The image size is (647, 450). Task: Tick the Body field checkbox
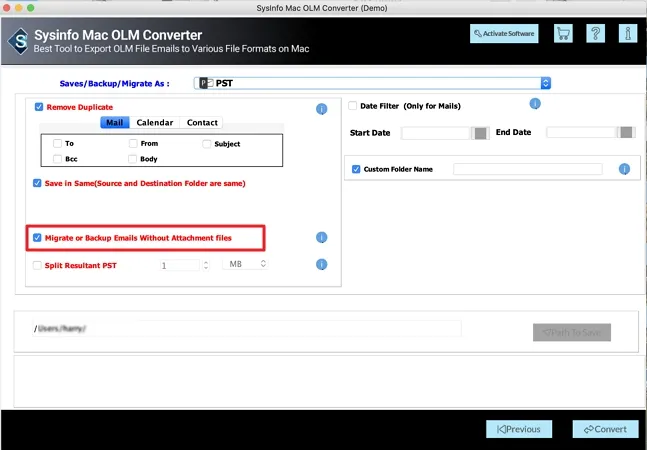(132, 159)
